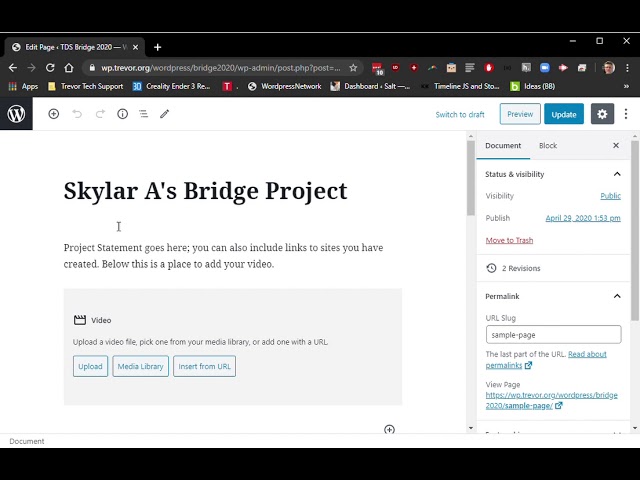Click the Read about permalinks link
The image size is (640, 480).
point(546,360)
